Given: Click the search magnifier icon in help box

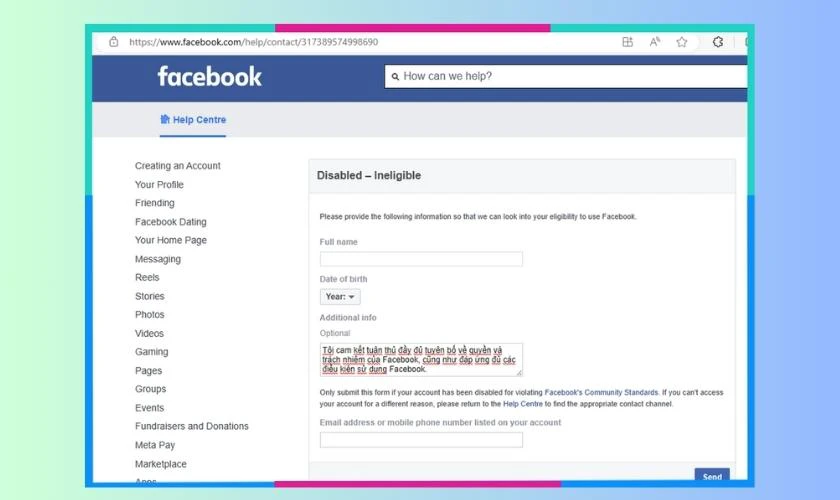Looking at the screenshot, I should pos(395,77).
